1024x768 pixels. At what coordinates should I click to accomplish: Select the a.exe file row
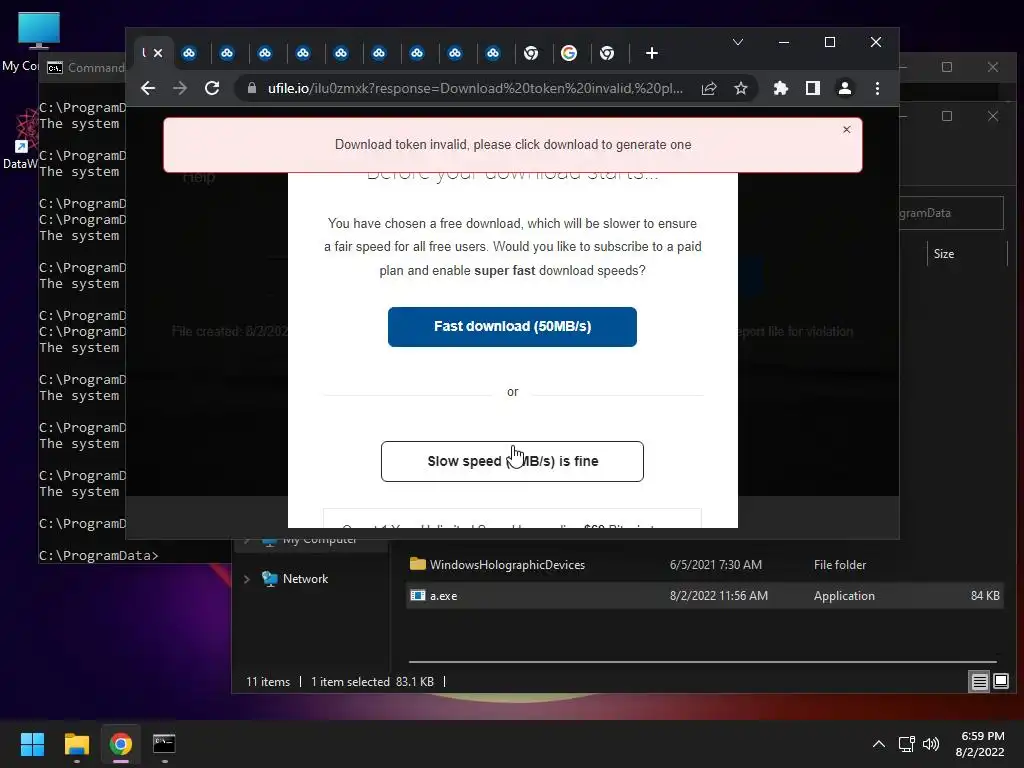click(704, 596)
